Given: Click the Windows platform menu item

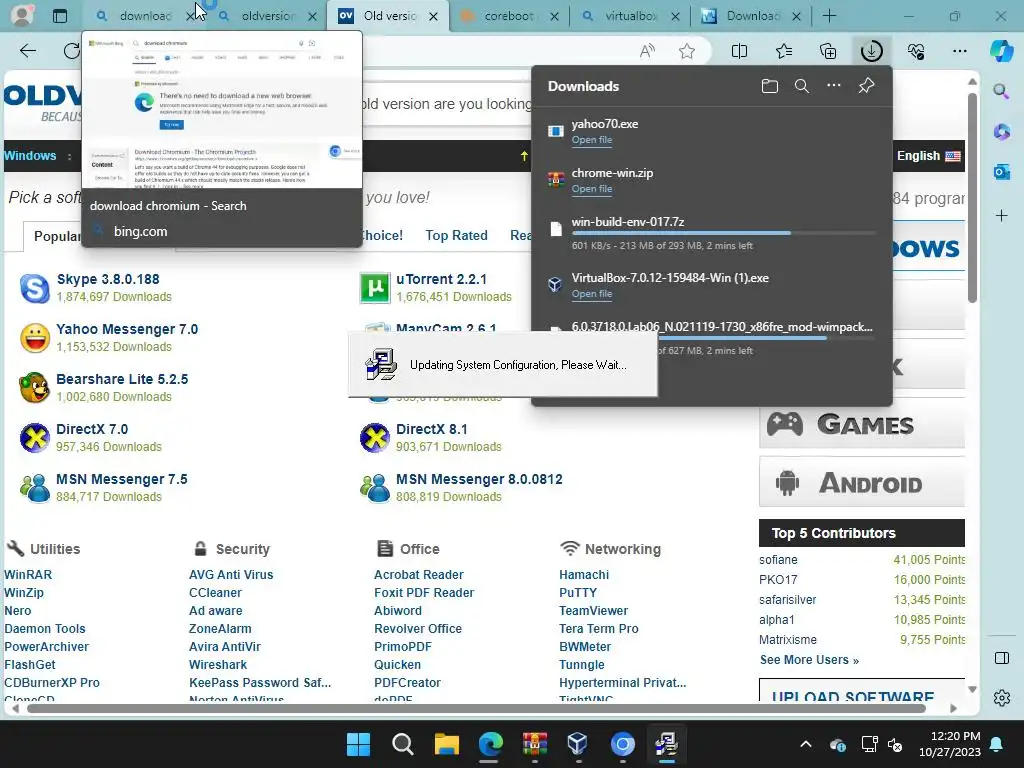Looking at the screenshot, I should click(x=30, y=155).
